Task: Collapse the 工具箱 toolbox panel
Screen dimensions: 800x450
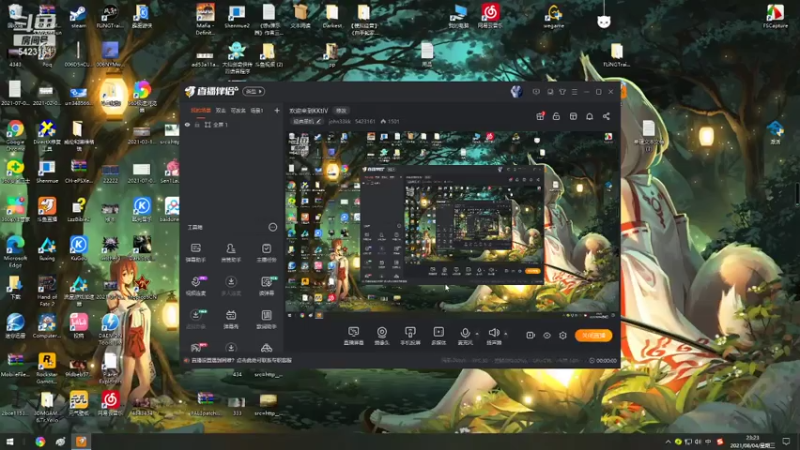Action: click(x=272, y=227)
